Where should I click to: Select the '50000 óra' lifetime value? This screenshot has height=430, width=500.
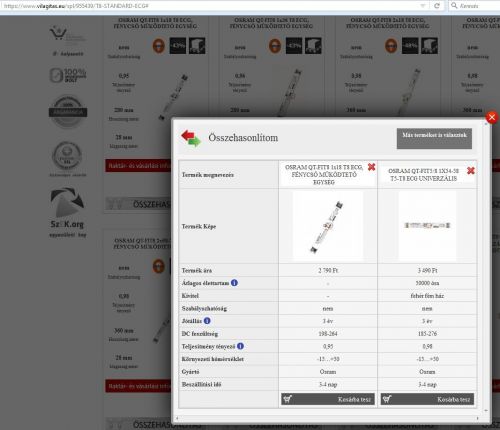(427, 283)
